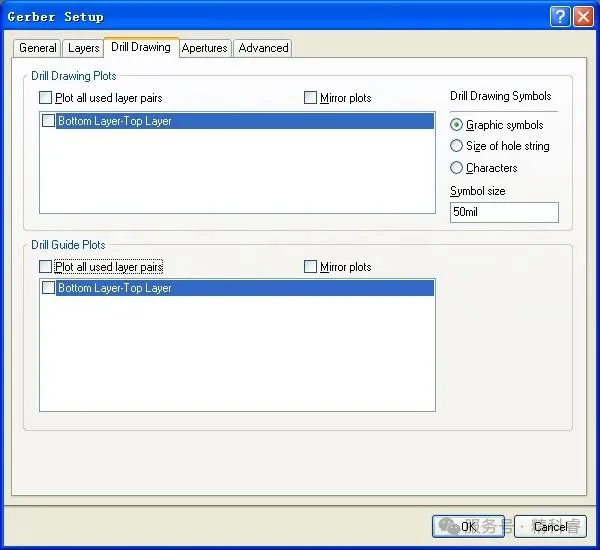Toggle Mirror plots in Drill Guide Plots
This screenshot has width=600, height=550.
click(311, 267)
